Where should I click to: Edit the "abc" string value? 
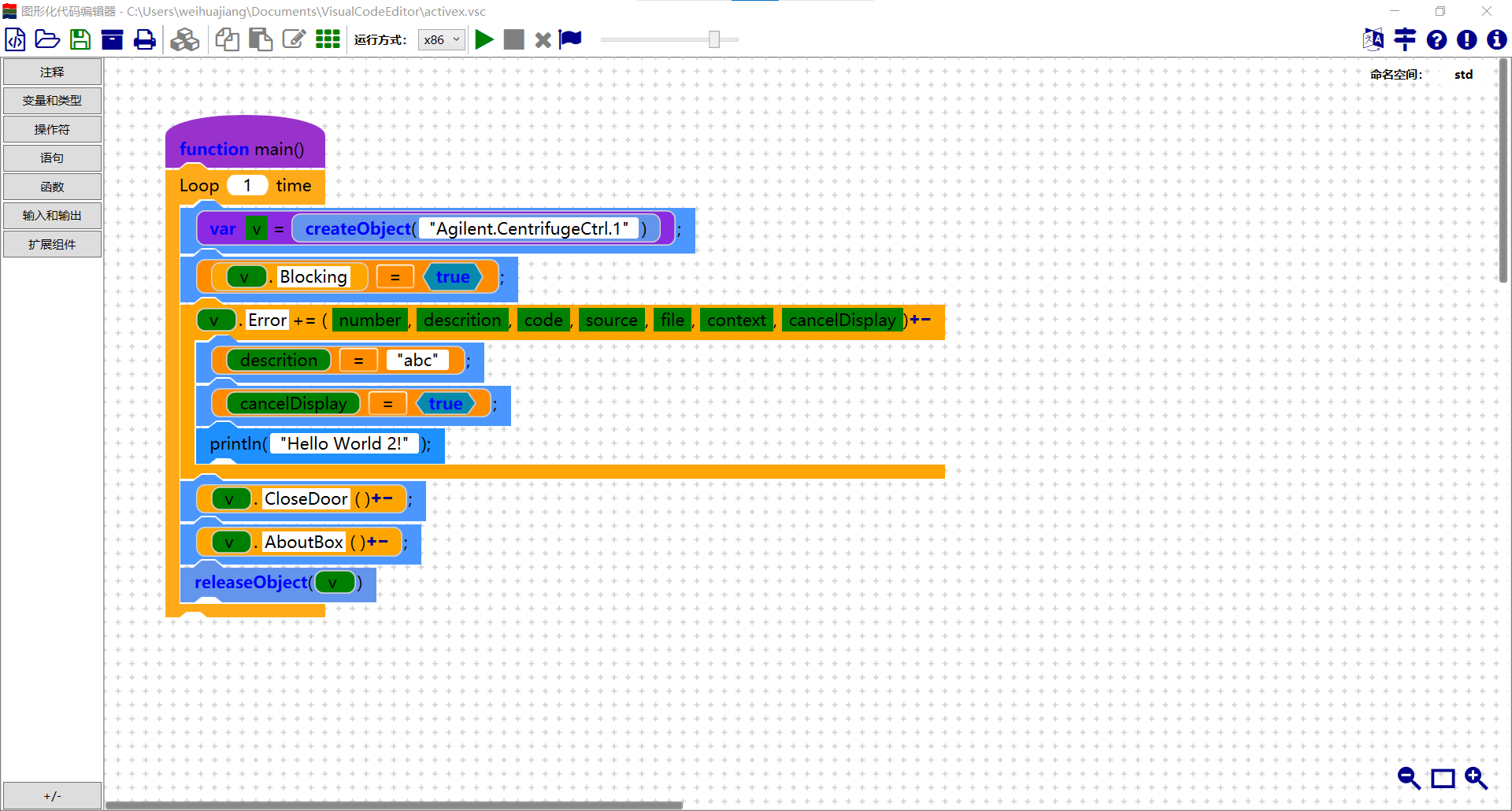pos(417,360)
